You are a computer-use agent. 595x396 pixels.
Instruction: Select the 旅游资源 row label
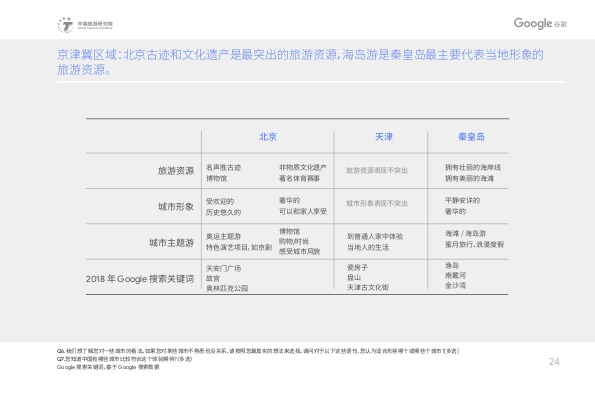coord(176,171)
